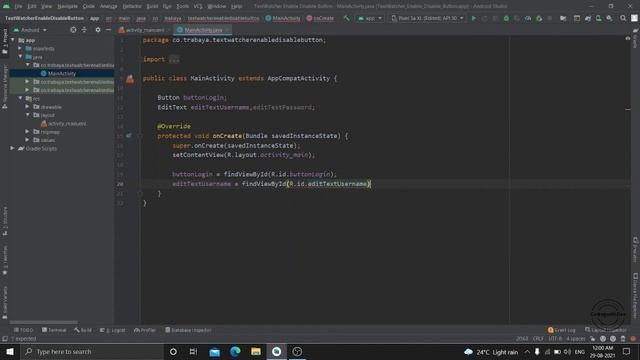
Task: Click the project panel settings gear icon
Action: tap(98, 30)
